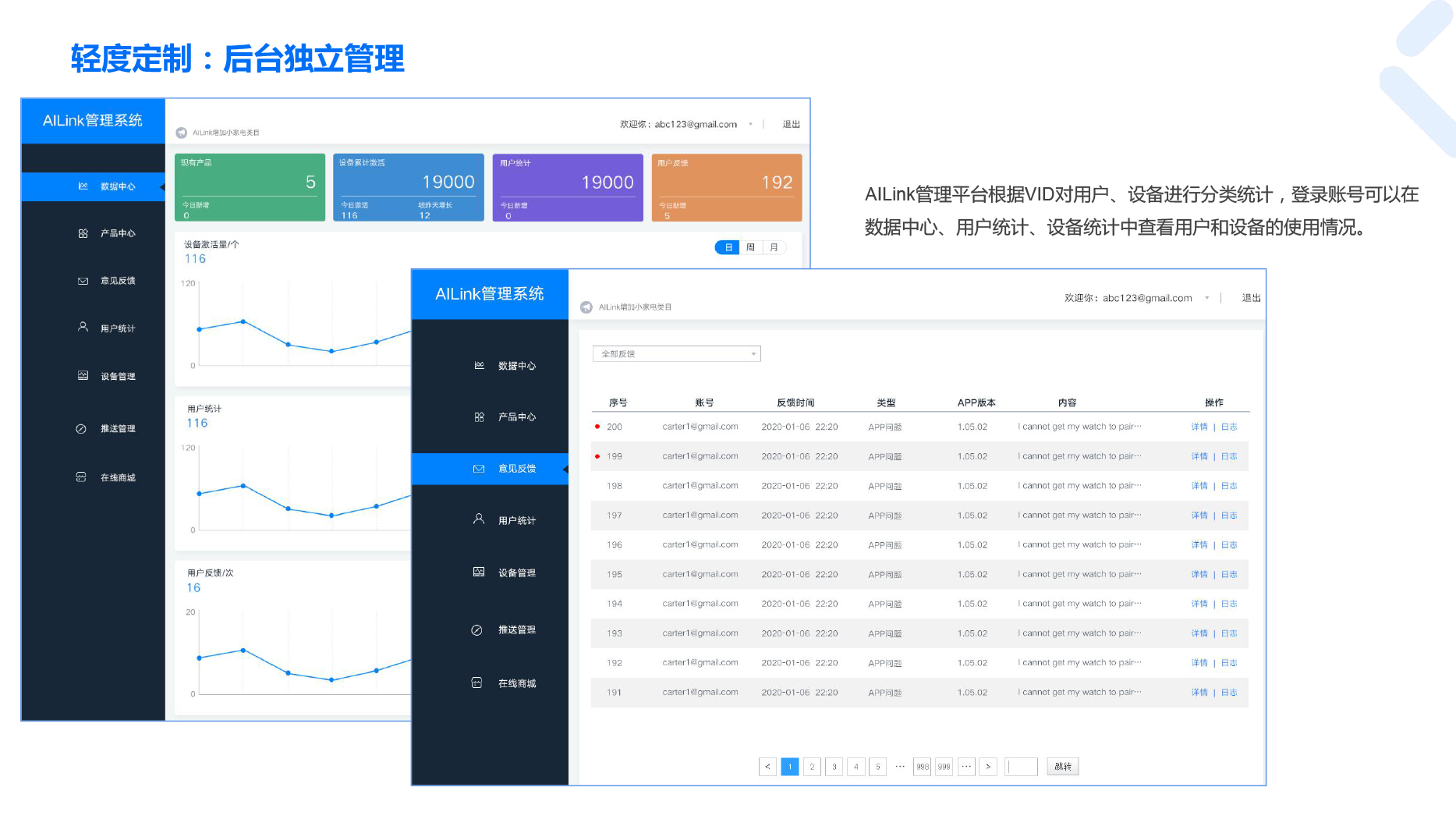Click the 设备管理 icon in back window sidebar
Screen dimensions: 1456x819
coord(83,375)
